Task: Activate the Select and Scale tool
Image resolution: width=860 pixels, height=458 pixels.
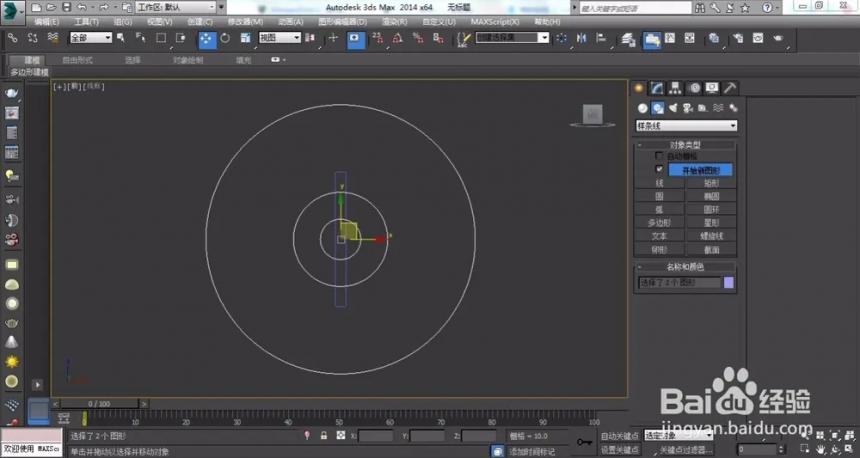Action: click(245, 38)
